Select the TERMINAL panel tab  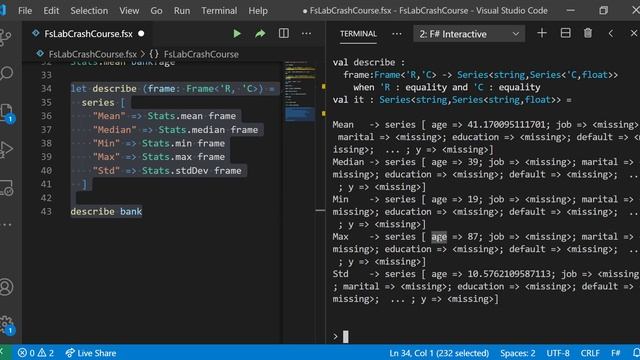(x=358, y=33)
